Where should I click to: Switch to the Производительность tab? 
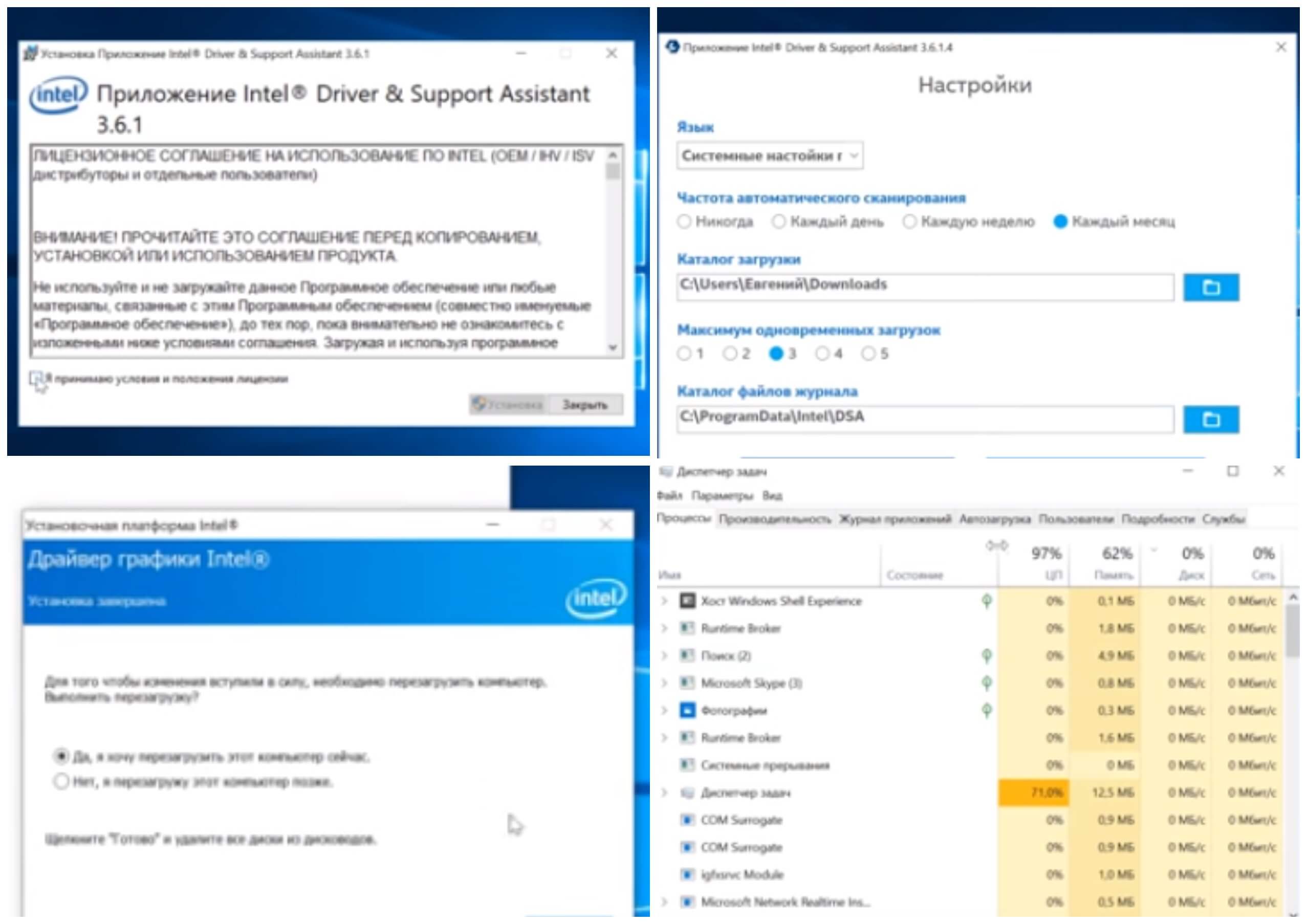pyautogui.click(x=775, y=519)
